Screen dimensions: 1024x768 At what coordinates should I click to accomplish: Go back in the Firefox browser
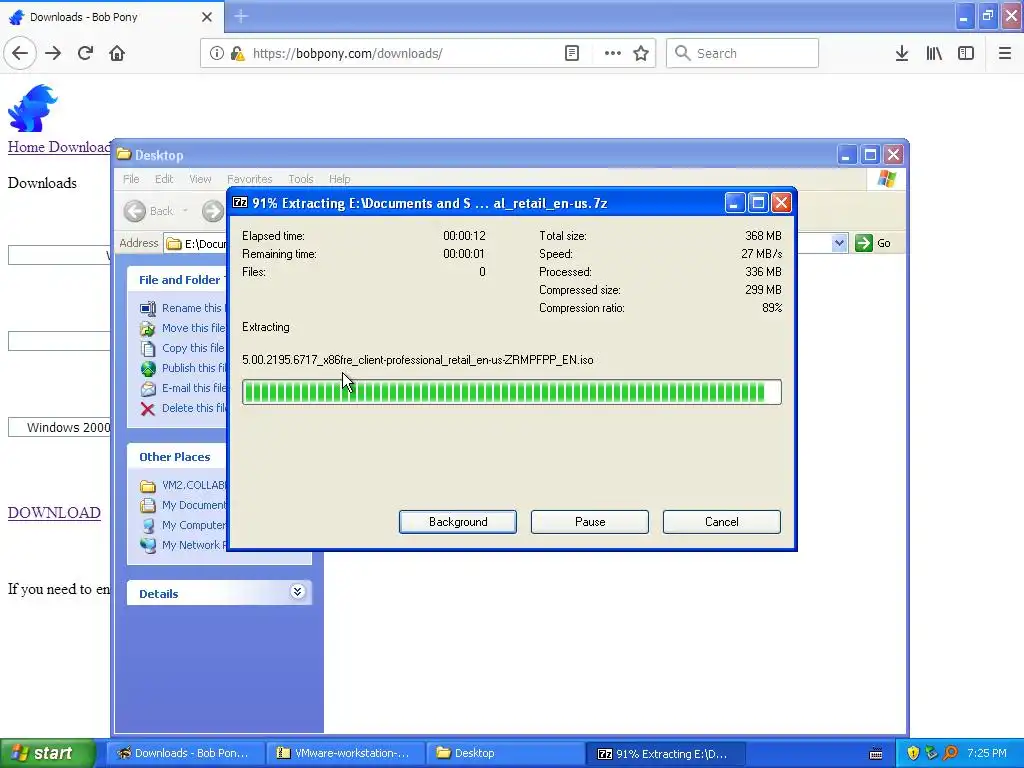click(20, 53)
